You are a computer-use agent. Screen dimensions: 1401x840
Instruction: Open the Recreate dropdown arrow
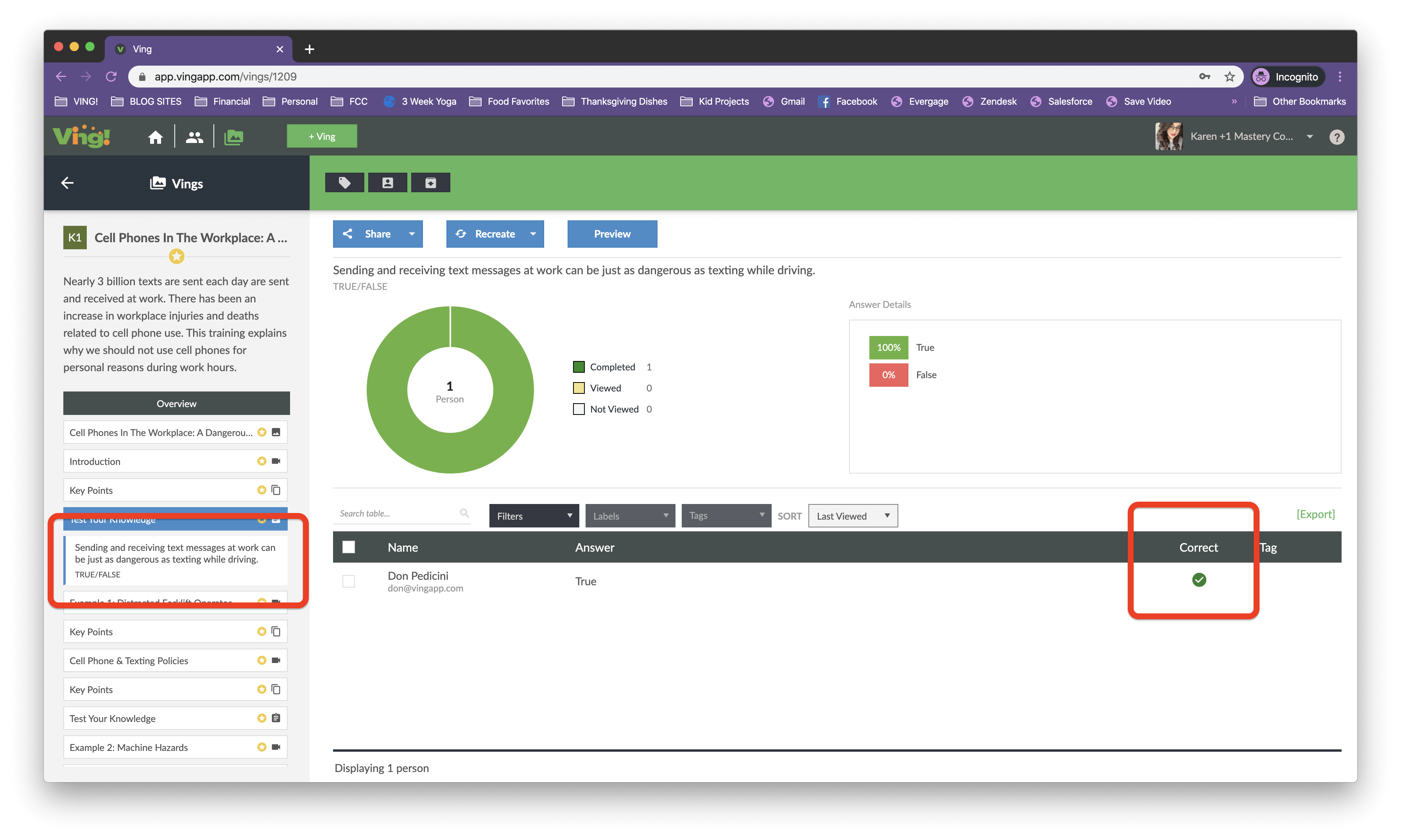[x=533, y=234]
